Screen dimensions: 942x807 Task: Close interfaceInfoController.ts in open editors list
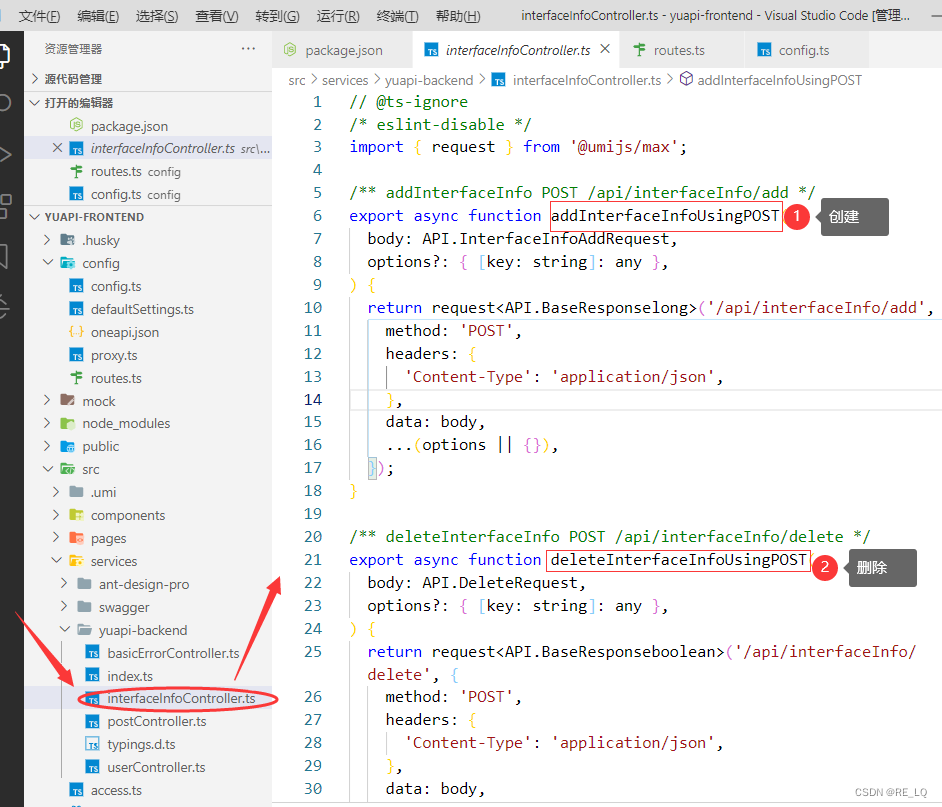(57, 148)
